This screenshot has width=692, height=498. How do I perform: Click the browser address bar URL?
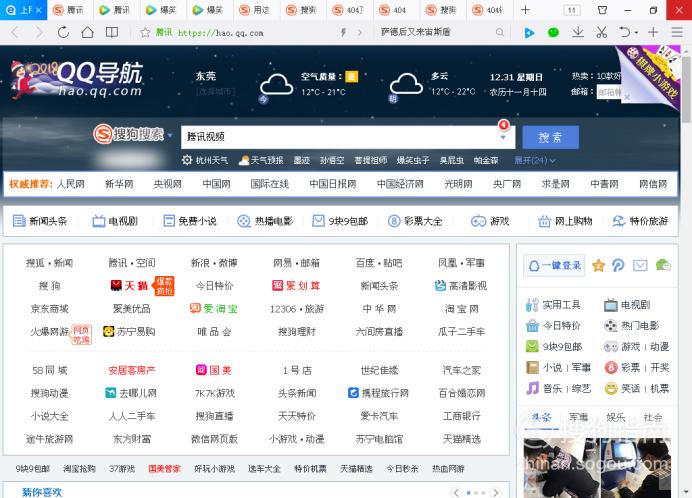(x=221, y=33)
